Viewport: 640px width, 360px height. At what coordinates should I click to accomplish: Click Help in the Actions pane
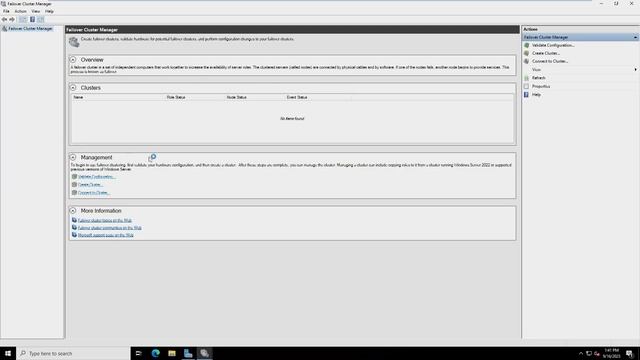[x=536, y=94]
